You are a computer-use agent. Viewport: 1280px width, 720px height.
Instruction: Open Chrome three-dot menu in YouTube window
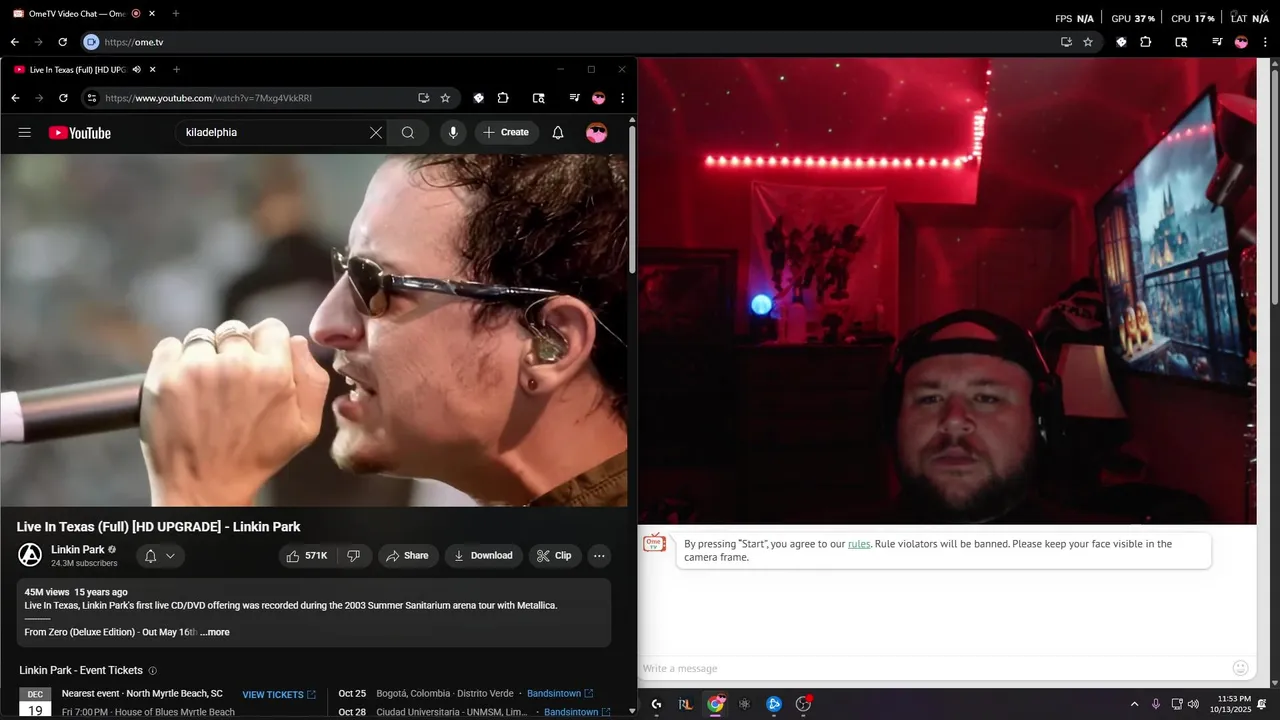(x=622, y=98)
